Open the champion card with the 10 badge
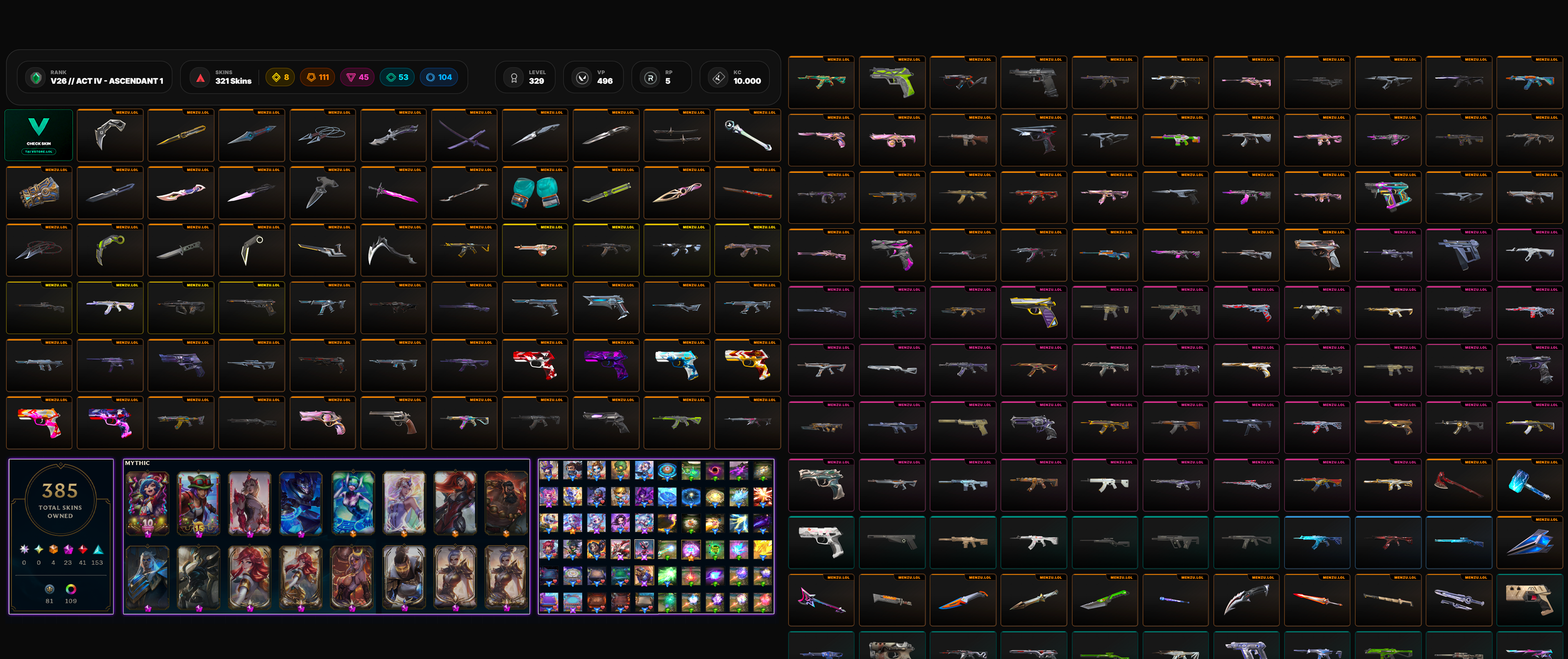This screenshot has width=1568, height=659. coord(147,504)
